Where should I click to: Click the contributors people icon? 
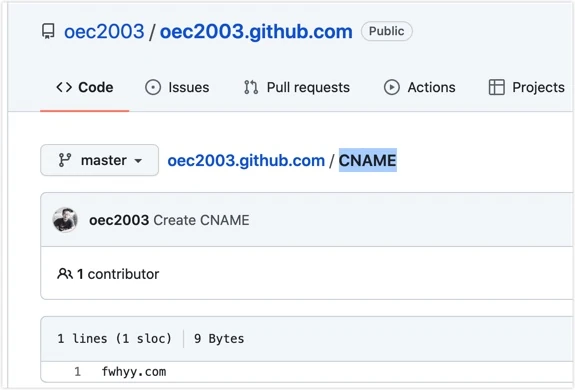[65, 274]
